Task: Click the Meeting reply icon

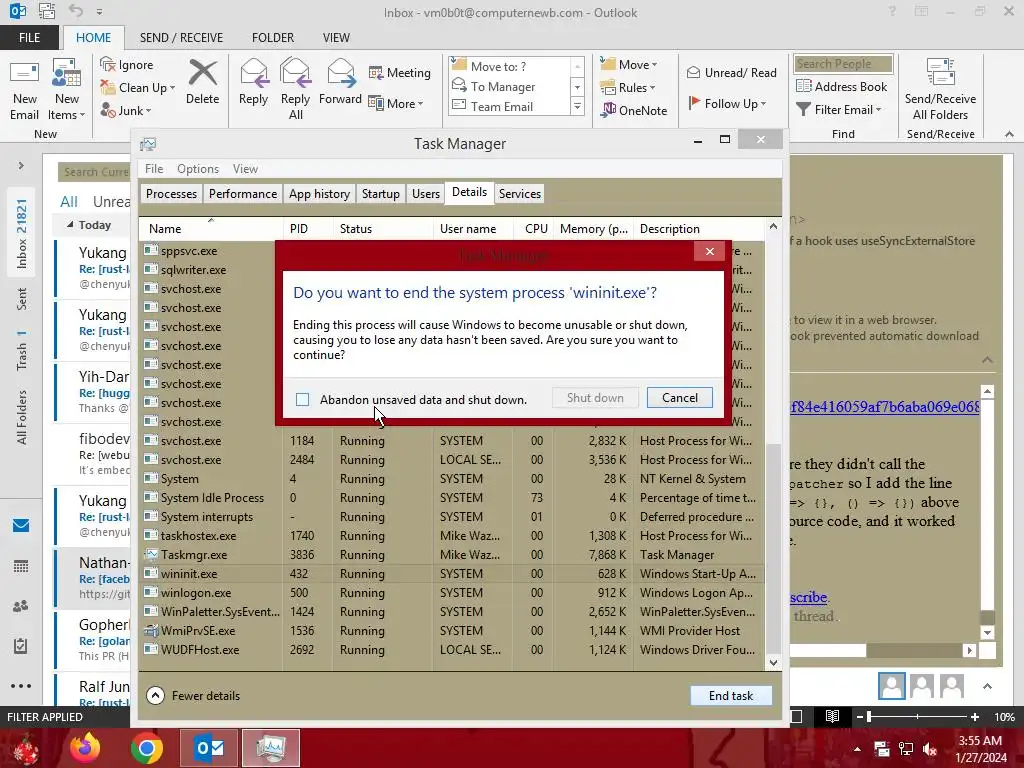Action: pyautogui.click(x=400, y=72)
